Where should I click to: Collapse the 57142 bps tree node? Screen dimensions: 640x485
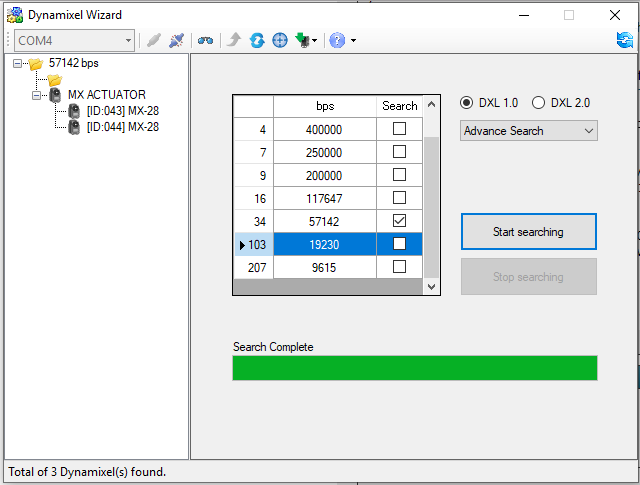coord(17,63)
